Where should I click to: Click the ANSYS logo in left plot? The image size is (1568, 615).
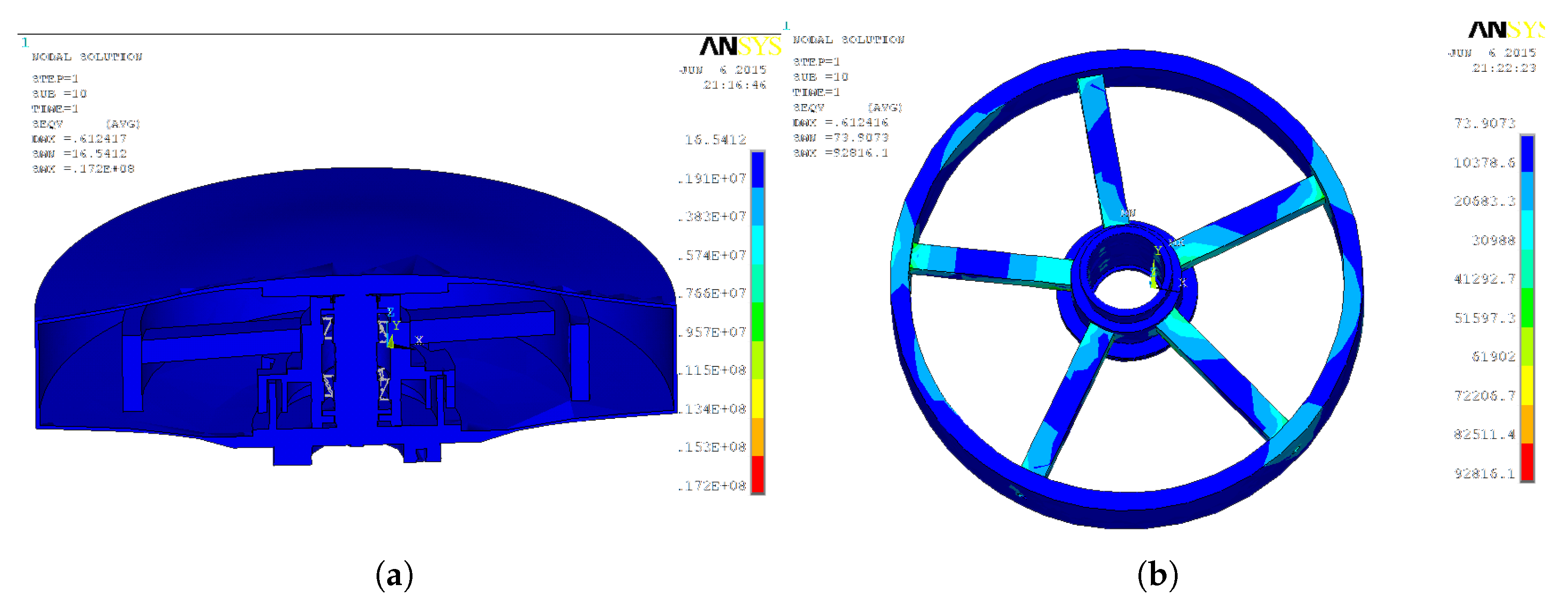pos(739,46)
